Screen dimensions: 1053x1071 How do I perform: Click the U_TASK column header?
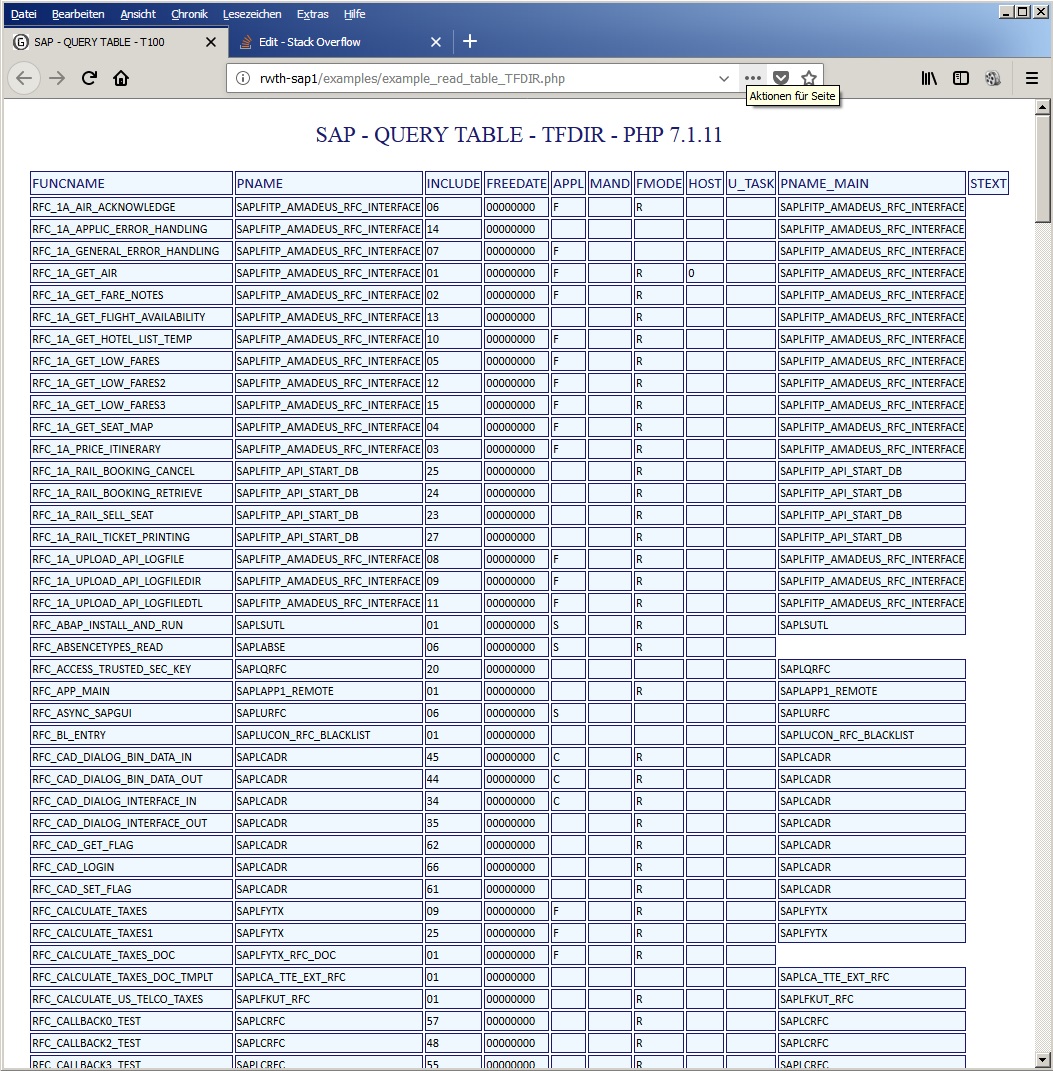(750, 183)
